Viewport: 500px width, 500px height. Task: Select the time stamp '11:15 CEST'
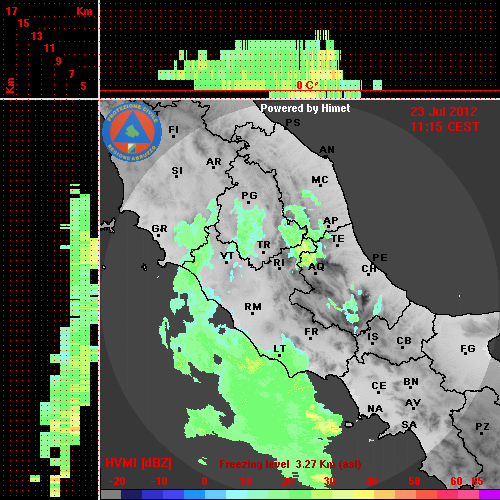click(445, 127)
